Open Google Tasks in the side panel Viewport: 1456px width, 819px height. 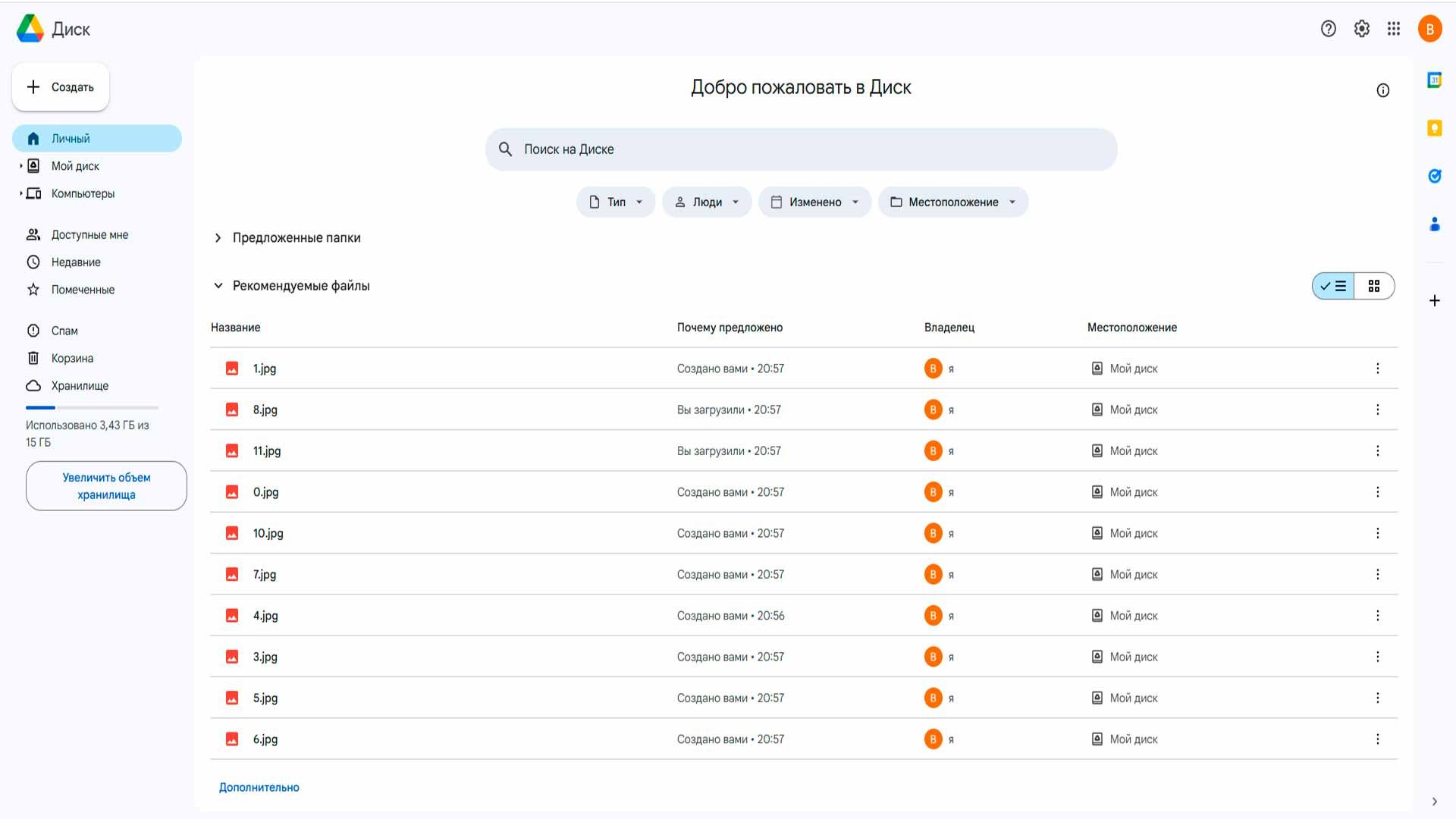1435,175
